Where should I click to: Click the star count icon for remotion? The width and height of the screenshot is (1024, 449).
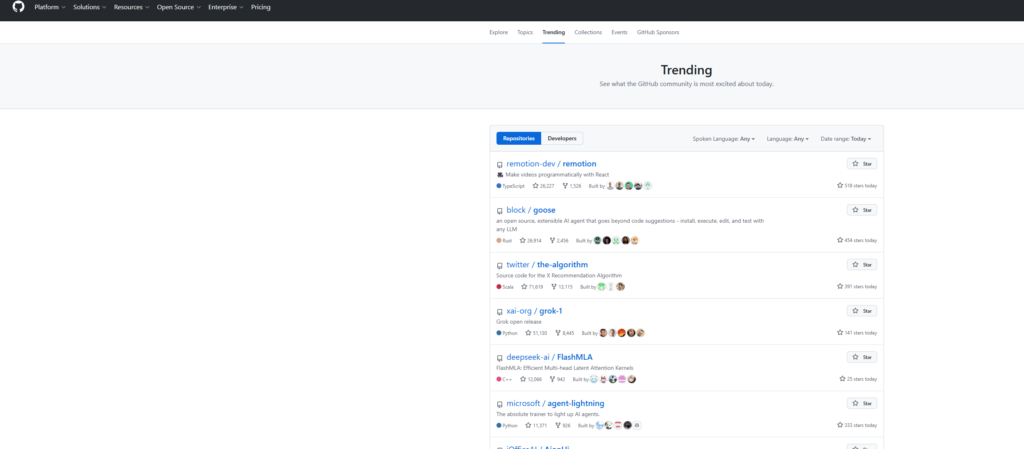[x=536, y=186]
